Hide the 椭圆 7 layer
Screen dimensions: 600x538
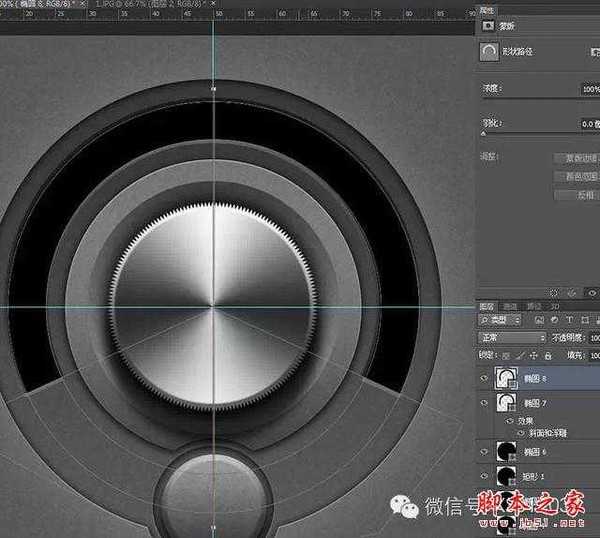tap(485, 403)
